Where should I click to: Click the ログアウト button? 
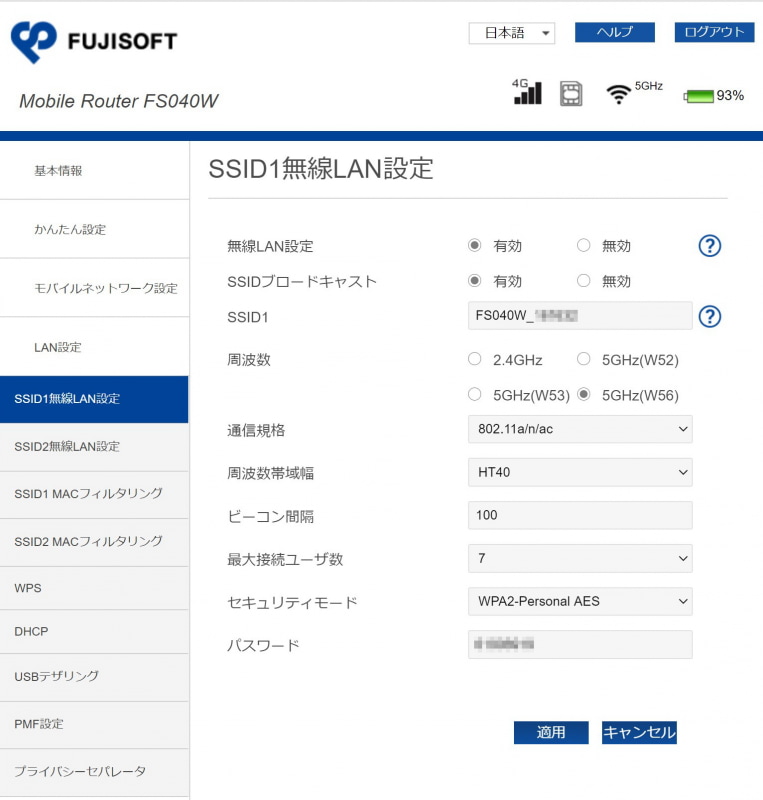click(x=714, y=33)
